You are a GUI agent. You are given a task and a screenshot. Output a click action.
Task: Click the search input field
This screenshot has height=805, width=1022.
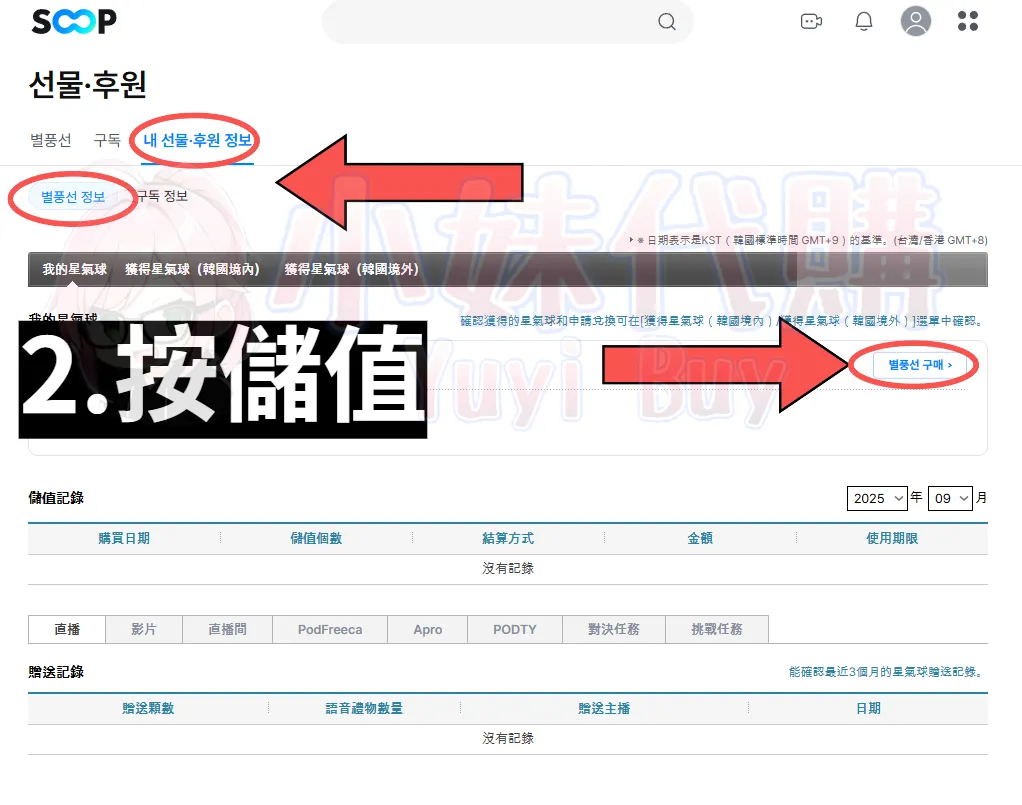[490, 22]
